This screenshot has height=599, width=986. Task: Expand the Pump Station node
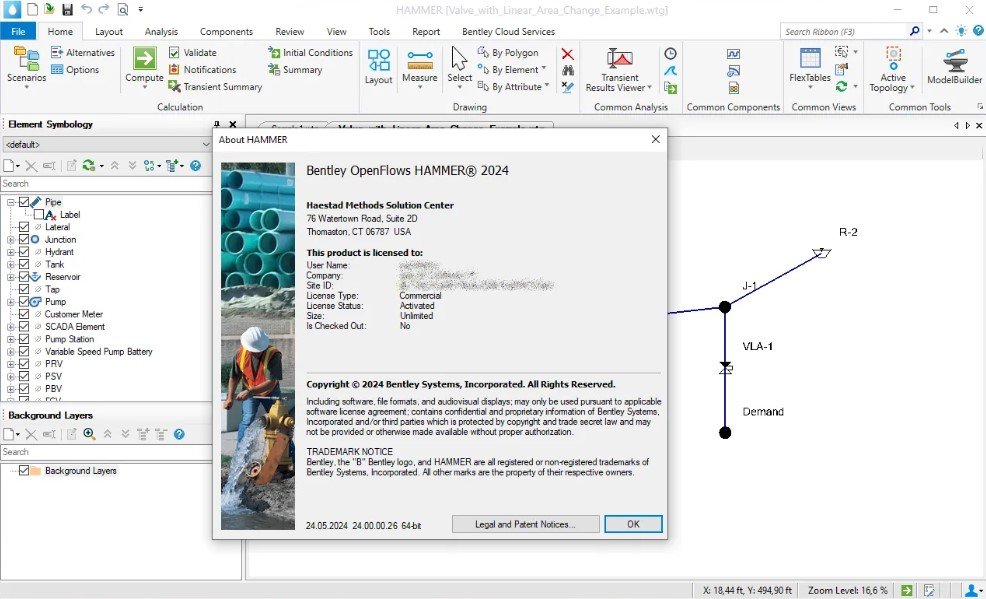click(11, 339)
